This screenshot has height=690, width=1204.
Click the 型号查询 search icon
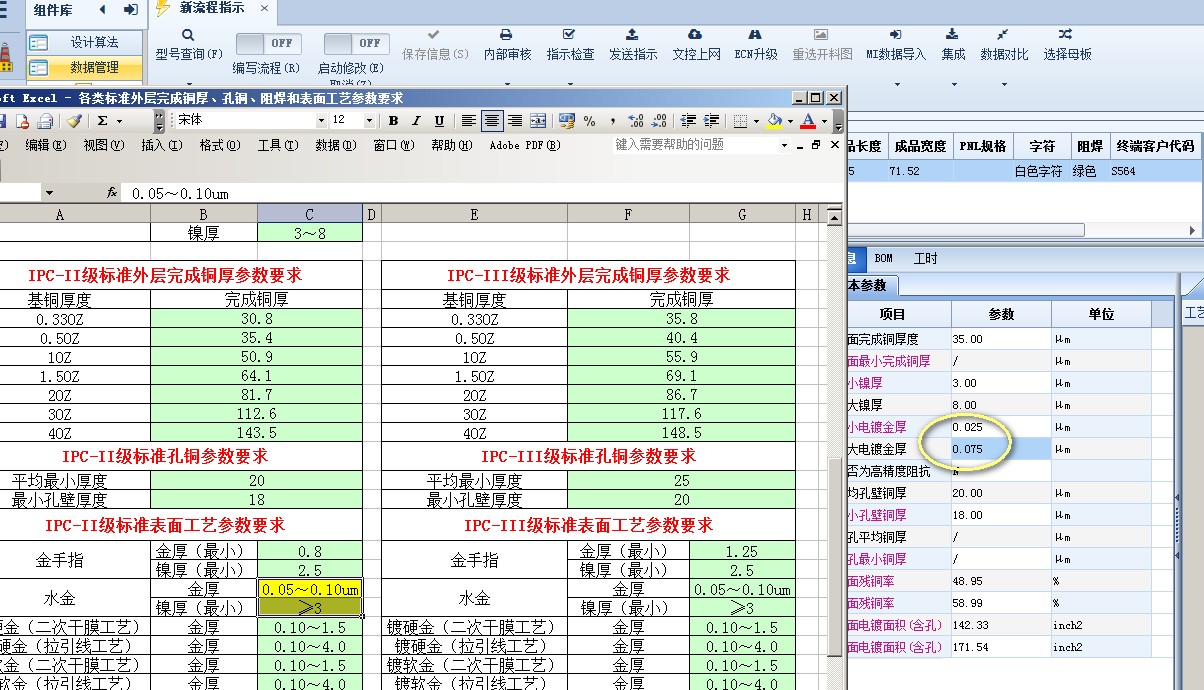188,35
